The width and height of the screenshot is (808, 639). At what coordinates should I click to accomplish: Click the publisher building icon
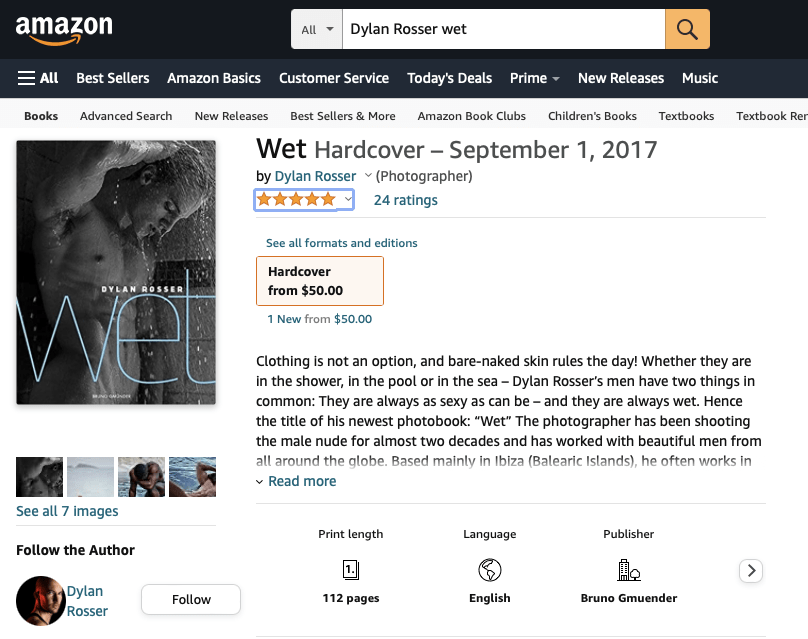click(x=629, y=570)
